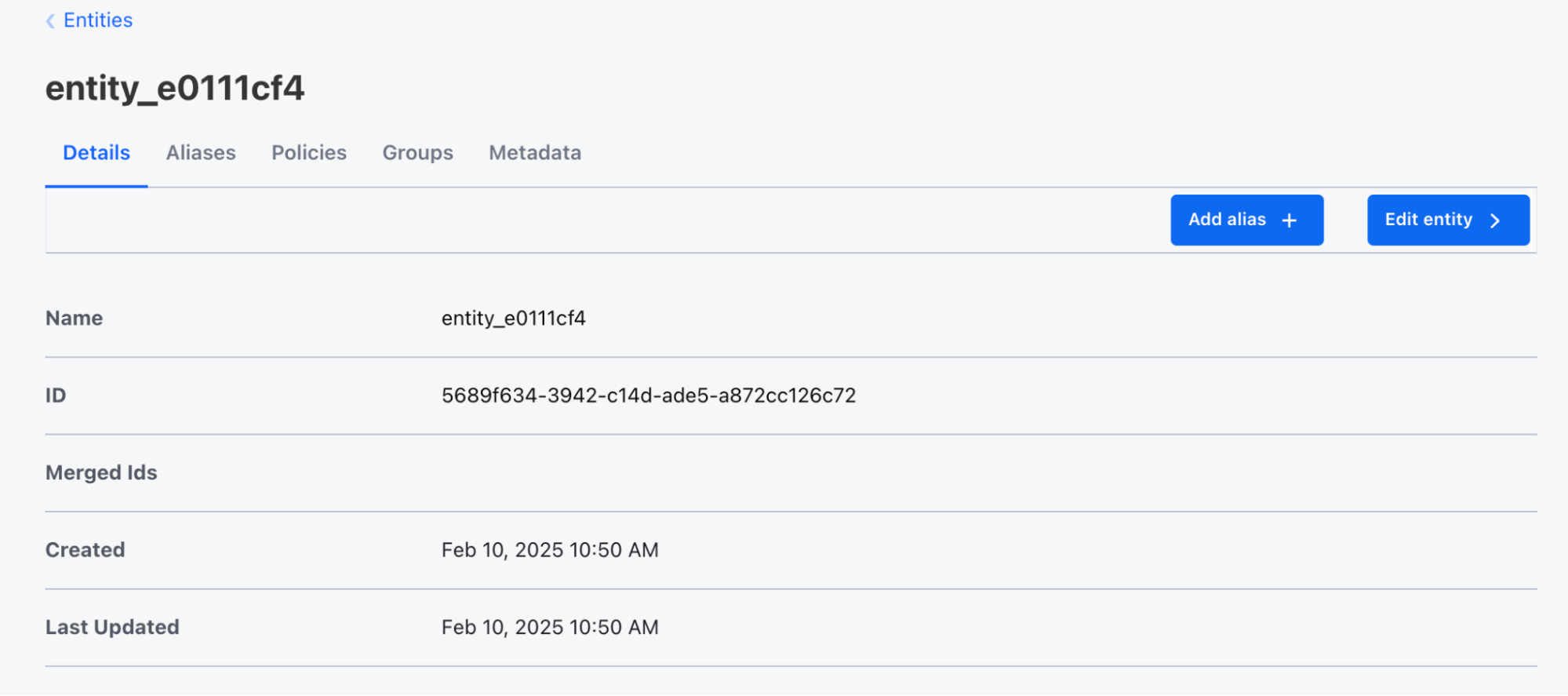Image resolution: width=1568 pixels, height=696 pixels.
Task: Click the Created timestamp value
Action: tap(550, 549)
